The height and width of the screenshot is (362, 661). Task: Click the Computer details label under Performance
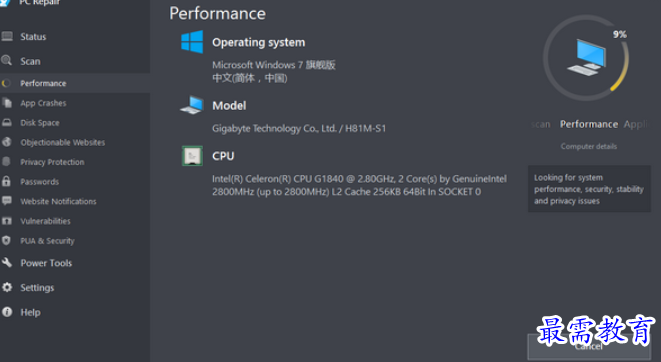coord(588,146)
